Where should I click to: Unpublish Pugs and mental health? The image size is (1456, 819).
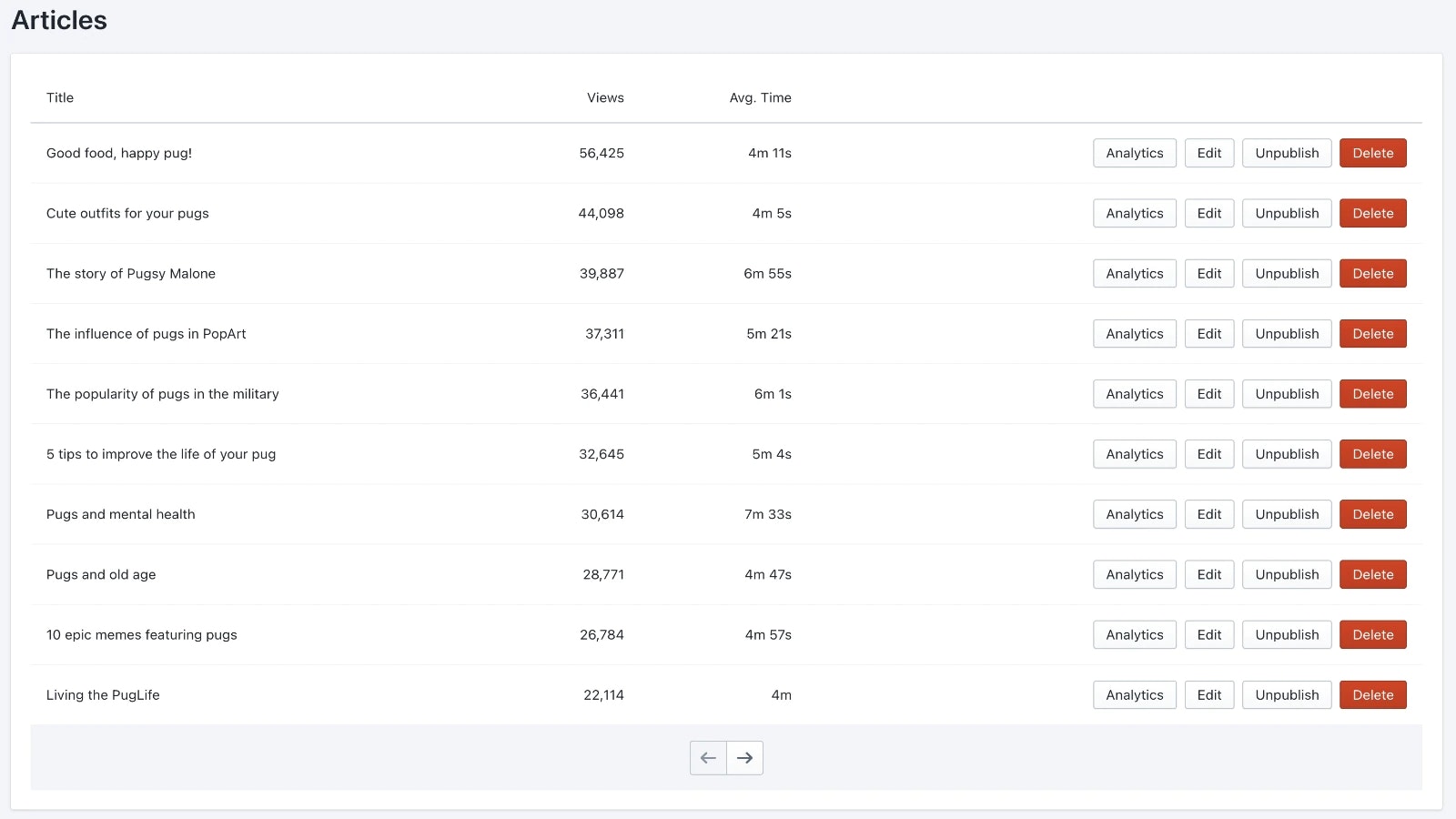pos(1287,514)
